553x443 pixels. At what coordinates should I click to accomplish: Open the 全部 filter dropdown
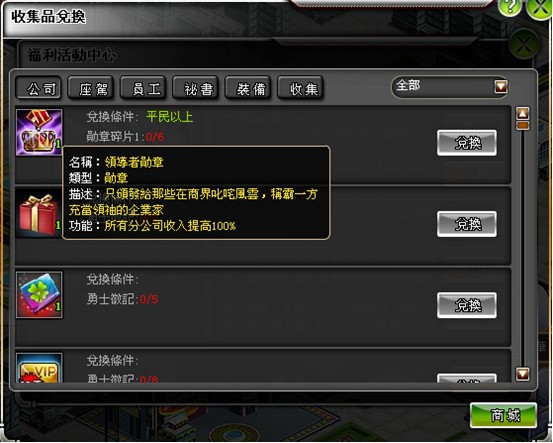click(x=450, y=86)
